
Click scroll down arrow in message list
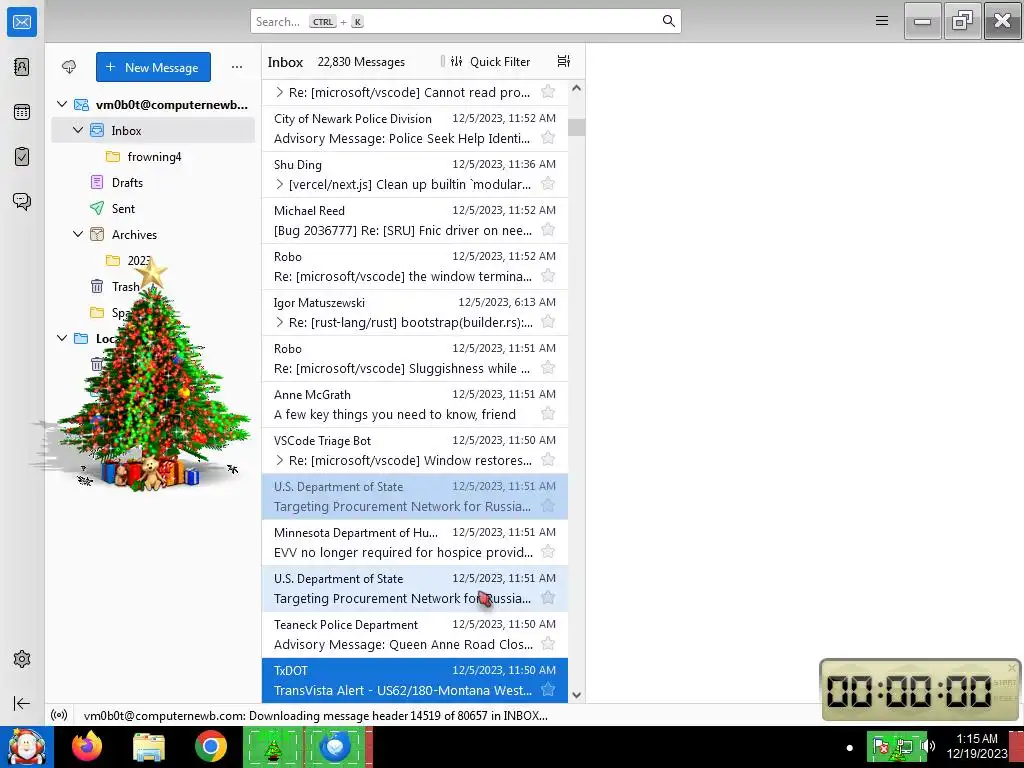[x=577, y=695]
